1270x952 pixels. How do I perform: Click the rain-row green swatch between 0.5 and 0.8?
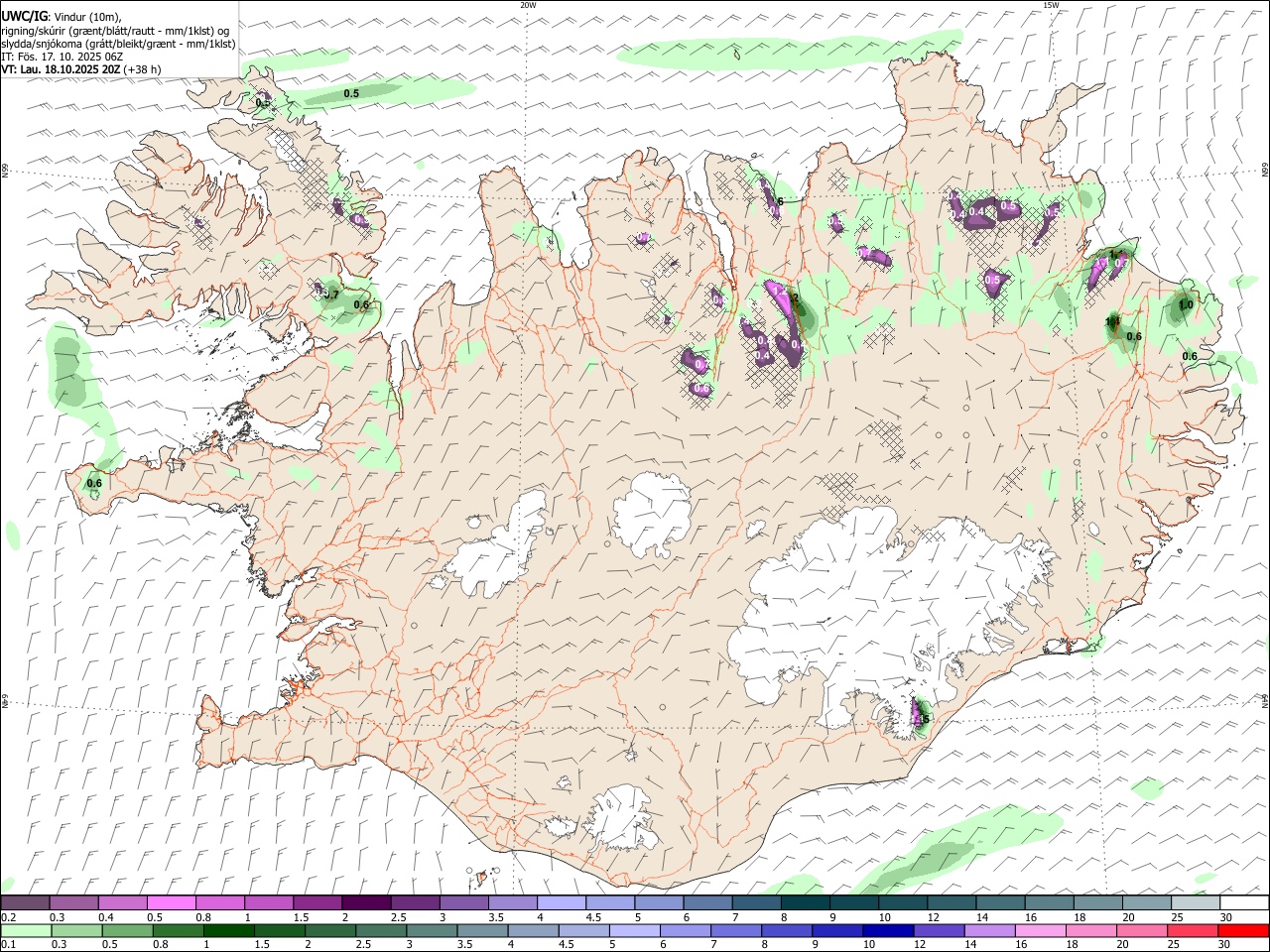pos(127,930)
